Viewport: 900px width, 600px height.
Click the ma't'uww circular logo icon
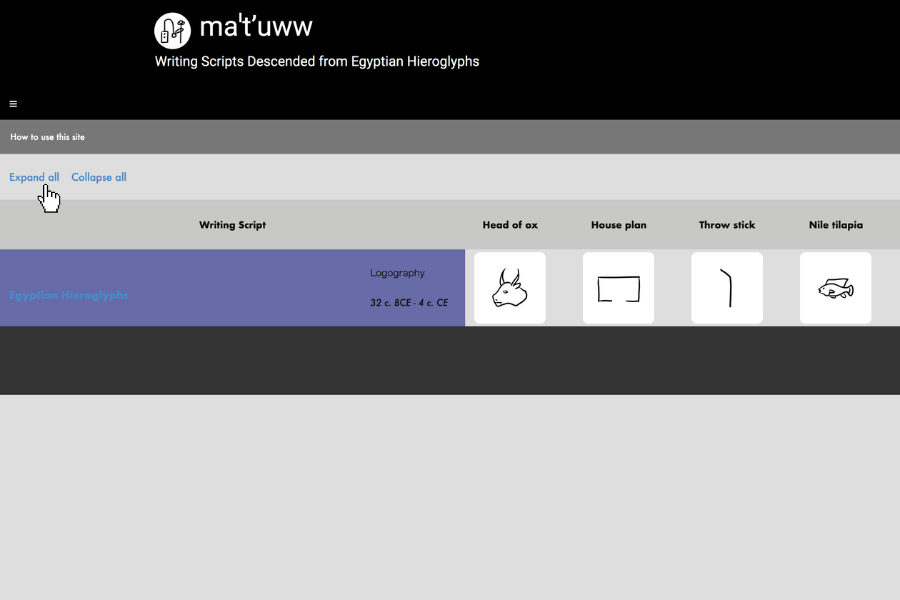(172, 30)
